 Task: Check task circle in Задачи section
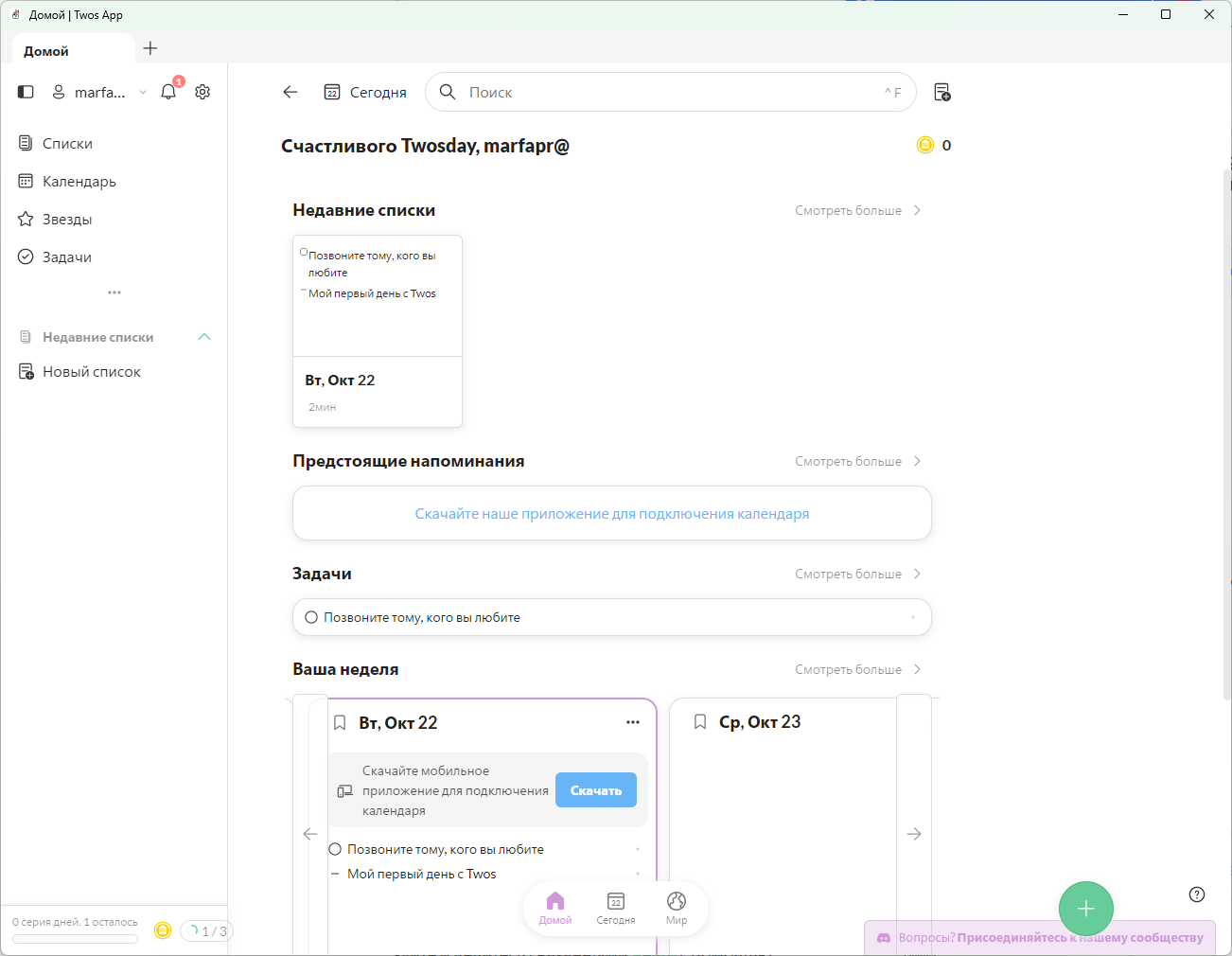(311, 617)
